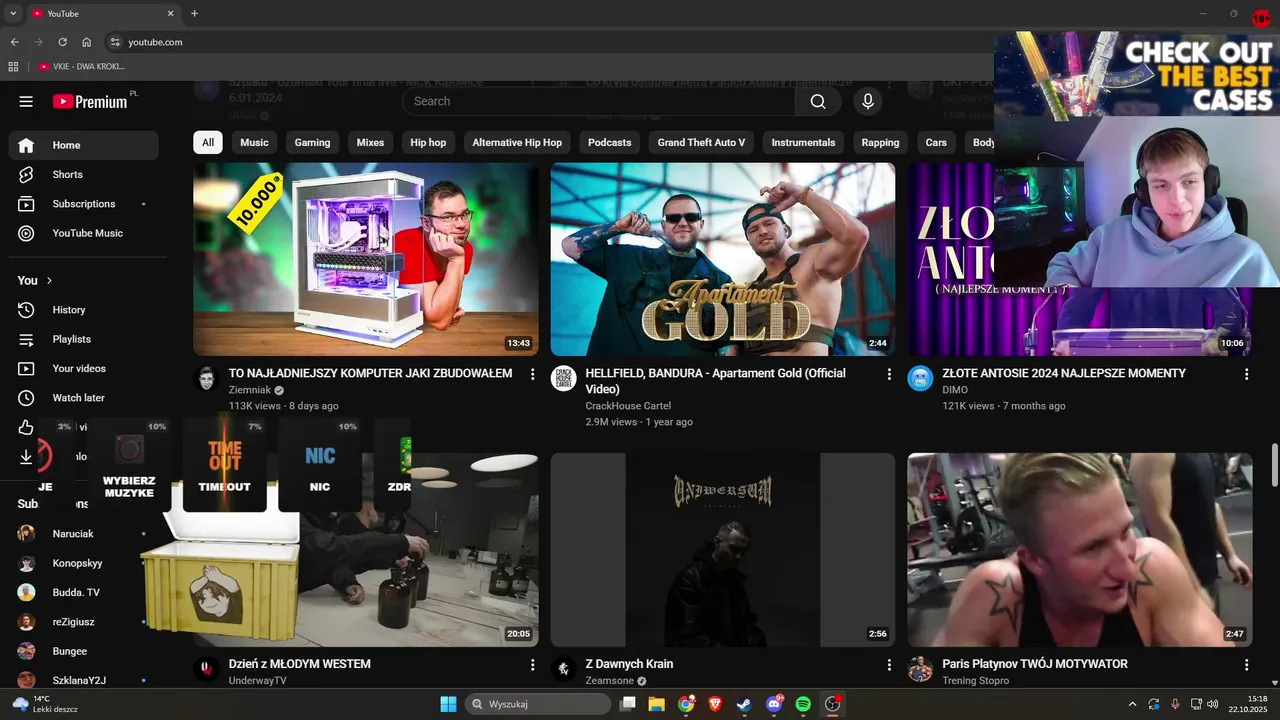The height and width of the screenshot is (720, 1280).
Task: Expand the You section chevron
Action: (x=49, y=281)
